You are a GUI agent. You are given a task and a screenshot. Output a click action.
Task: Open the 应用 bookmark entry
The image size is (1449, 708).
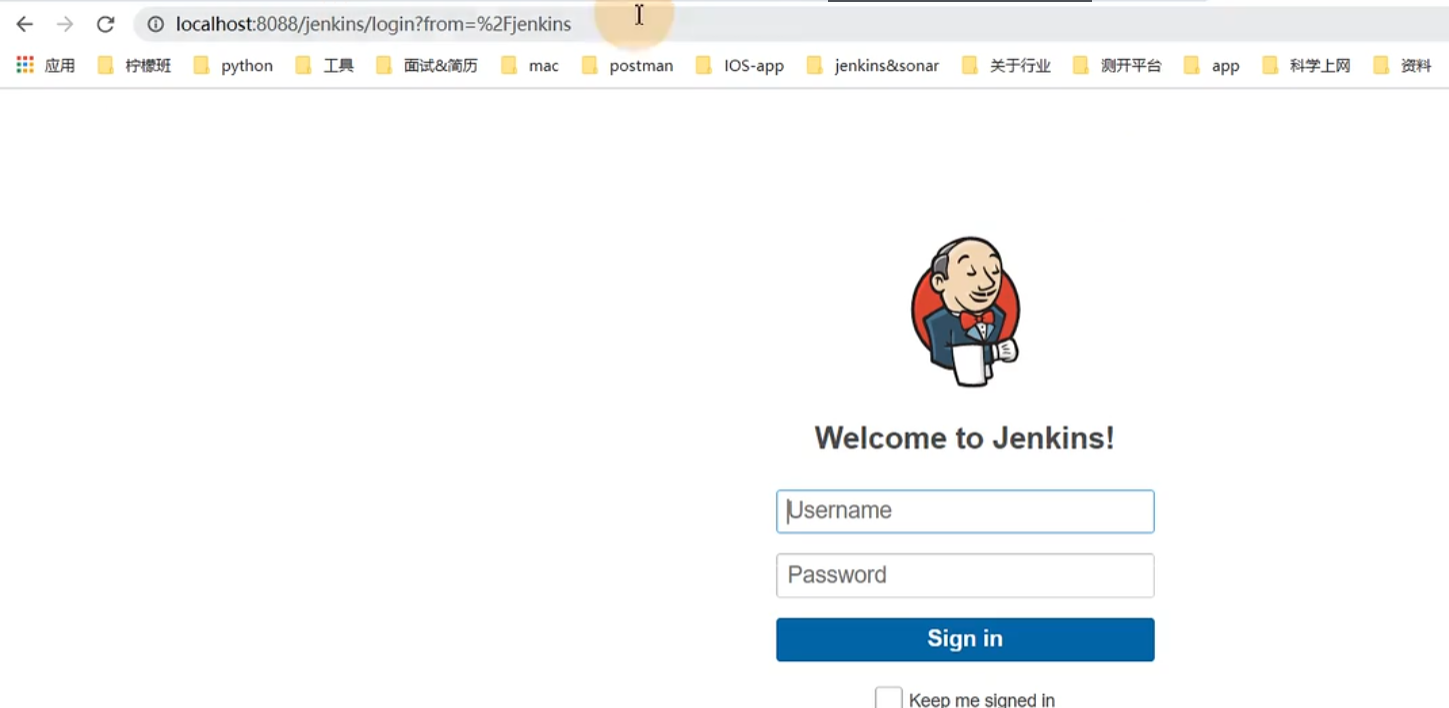(x=60, y=65)
